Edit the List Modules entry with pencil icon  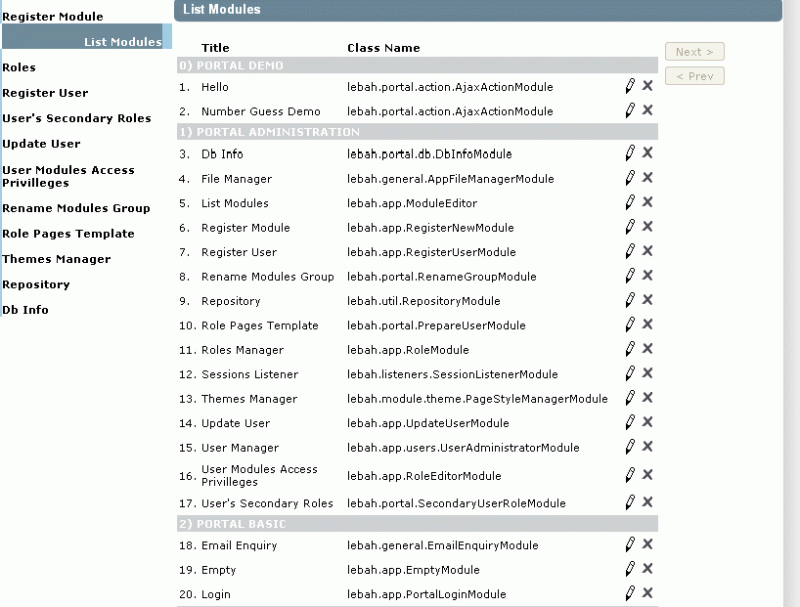(629, 203)
